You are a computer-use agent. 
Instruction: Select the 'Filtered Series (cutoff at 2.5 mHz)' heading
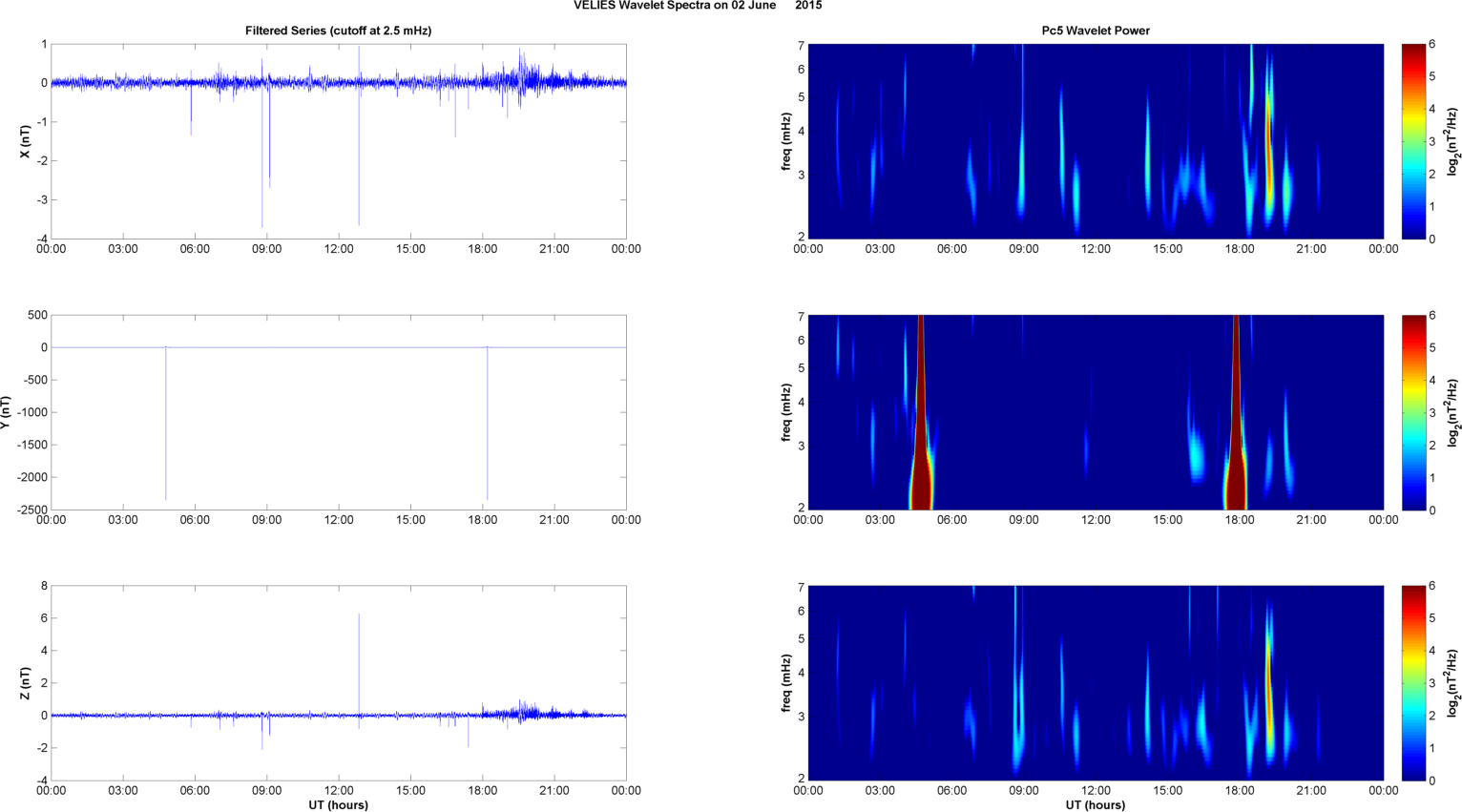pyautogui.click(x=338, y=31)
